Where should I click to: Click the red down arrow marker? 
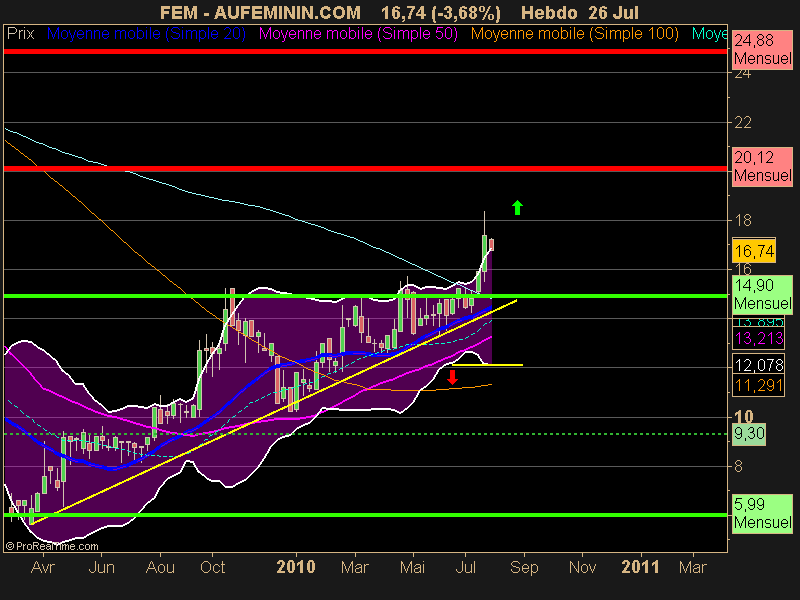(452, 377)
